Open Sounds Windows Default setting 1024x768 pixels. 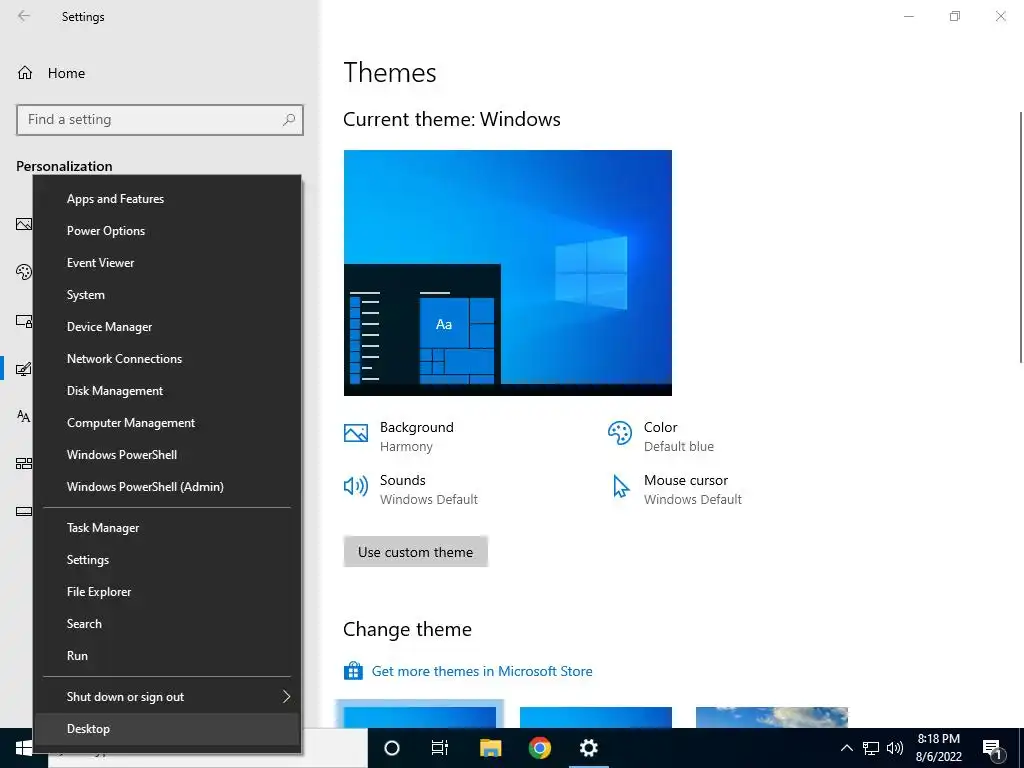pos(428,489)
